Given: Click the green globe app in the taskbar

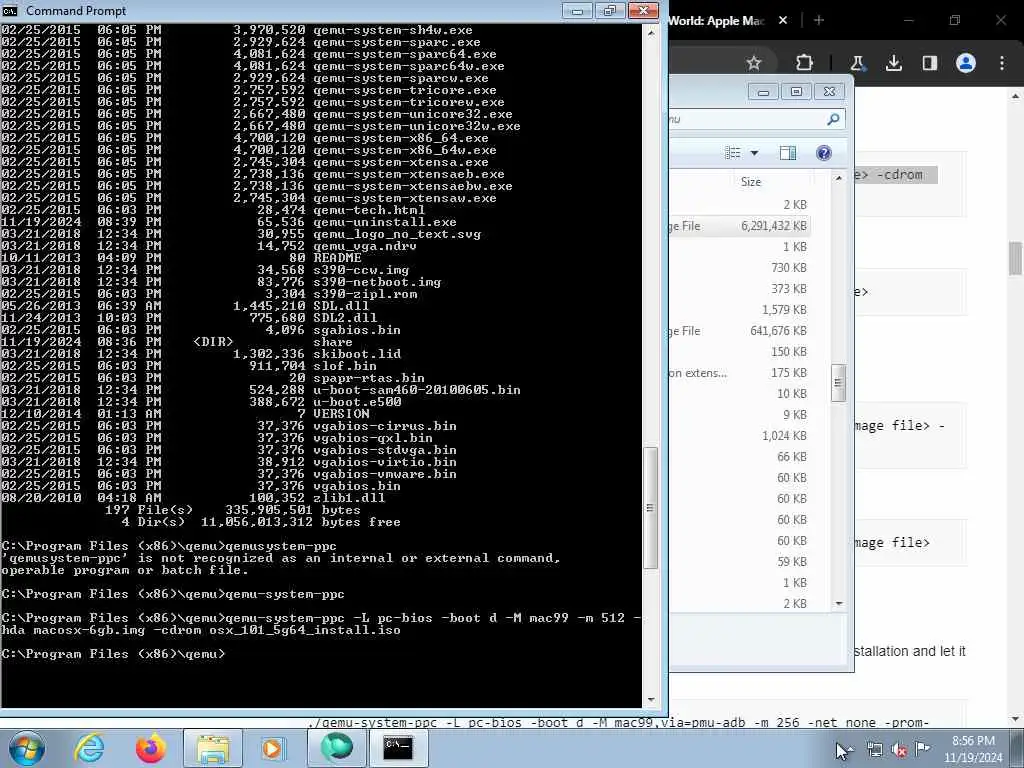Looking at the screenshot, I should coord(336,748).
